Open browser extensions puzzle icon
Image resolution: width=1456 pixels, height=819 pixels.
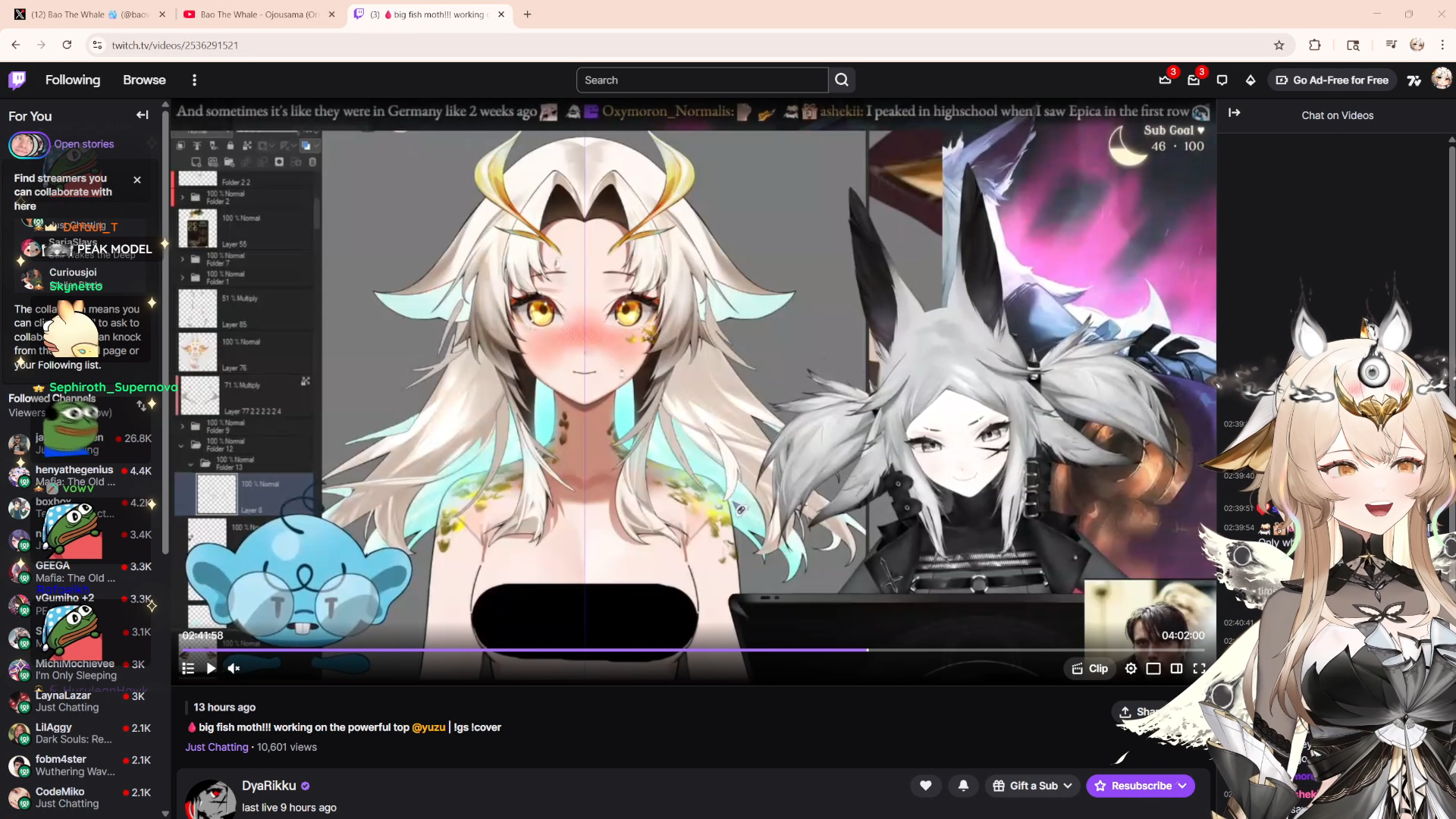pyautogui.click(x=1315, y=45)
